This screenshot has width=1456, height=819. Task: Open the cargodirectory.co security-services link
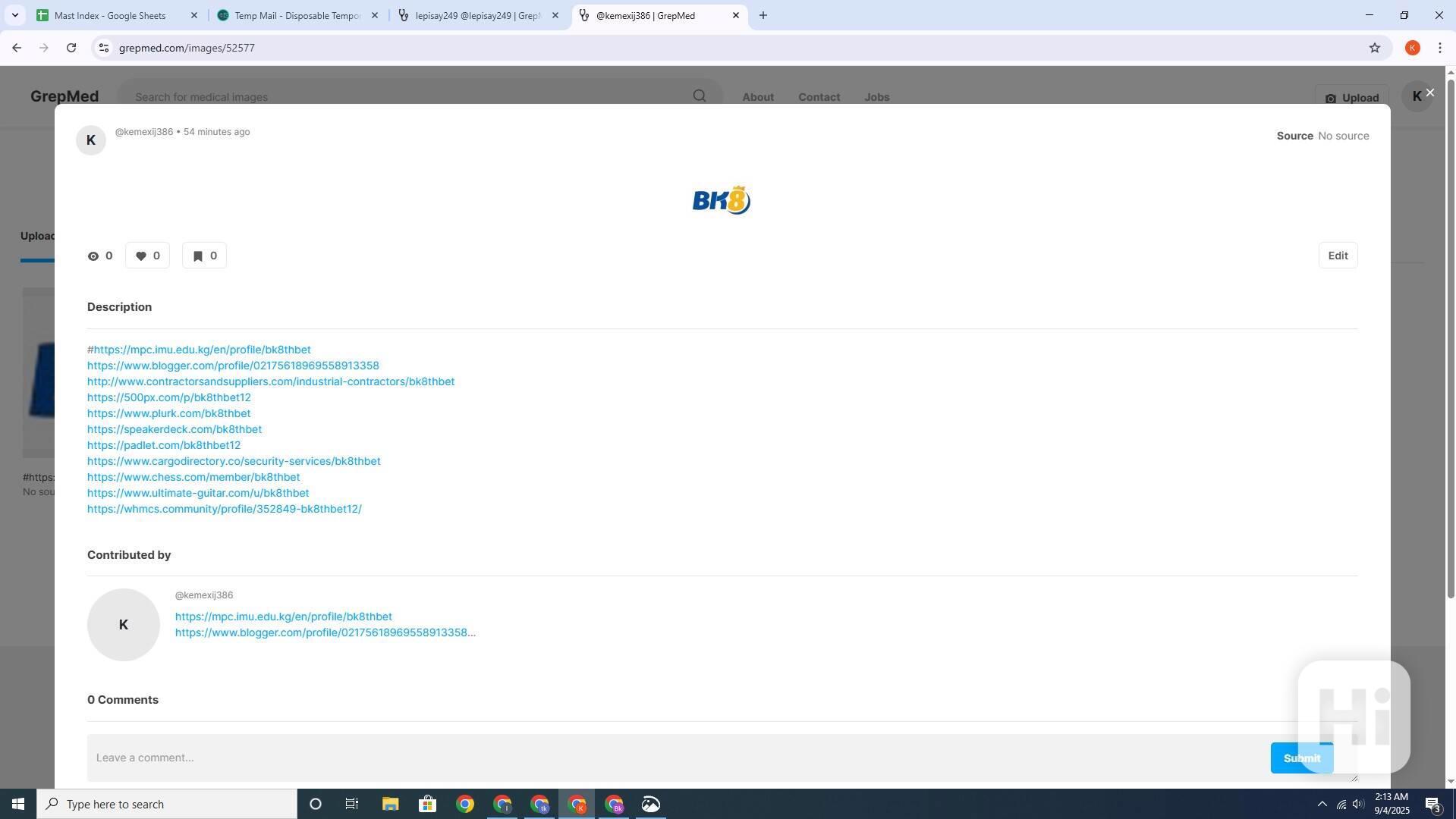click(x=234, y=461)
